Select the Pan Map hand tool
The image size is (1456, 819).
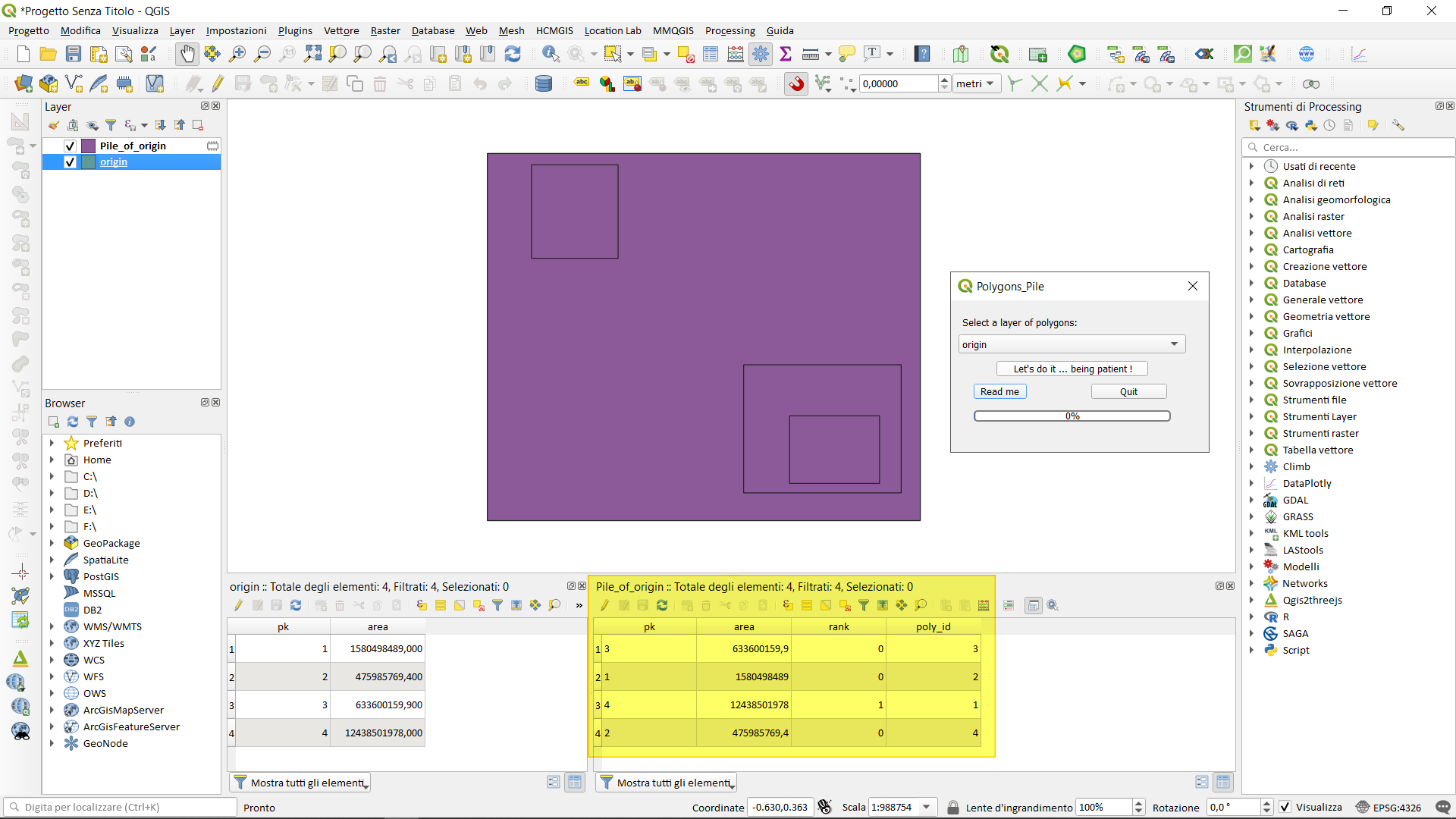point(187,54)
